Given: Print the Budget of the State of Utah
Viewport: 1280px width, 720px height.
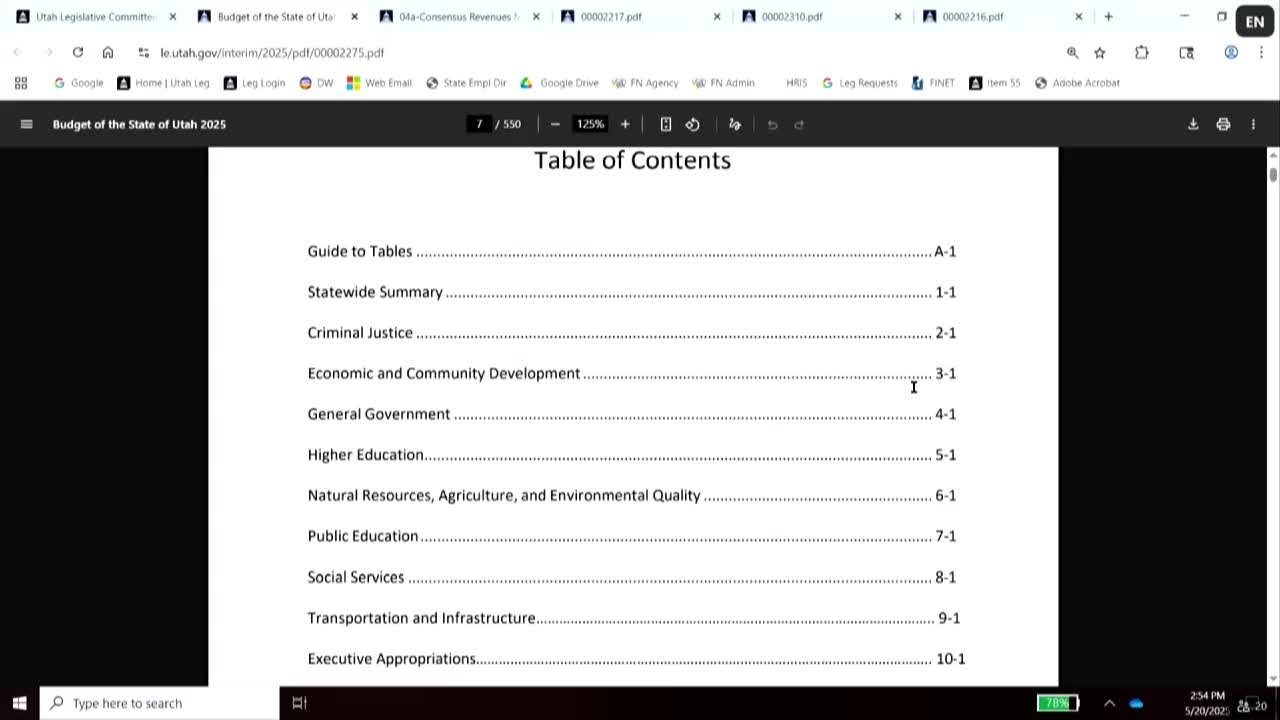Looking at the screenshot, I should pos(1223,124).
